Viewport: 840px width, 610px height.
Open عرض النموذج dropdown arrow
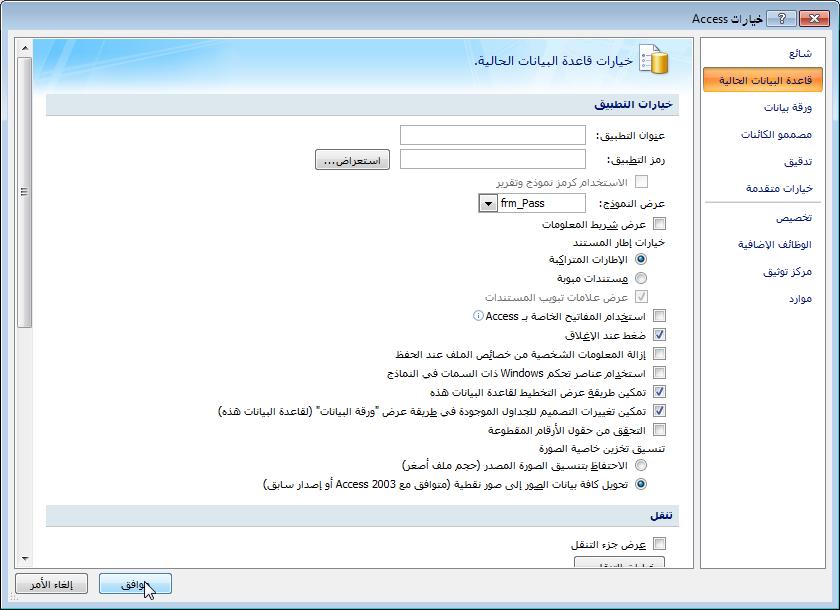[488, 204]
